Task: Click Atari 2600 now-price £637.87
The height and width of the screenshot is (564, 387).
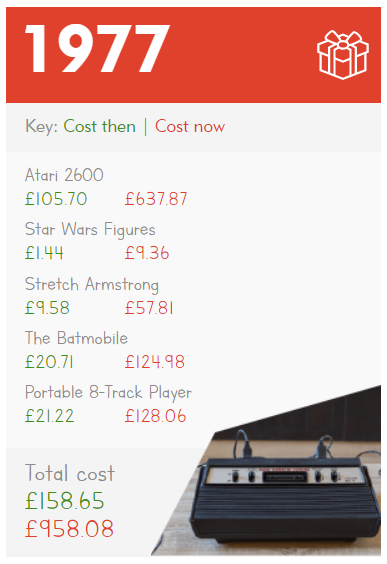Action: (x=156, y=199)
